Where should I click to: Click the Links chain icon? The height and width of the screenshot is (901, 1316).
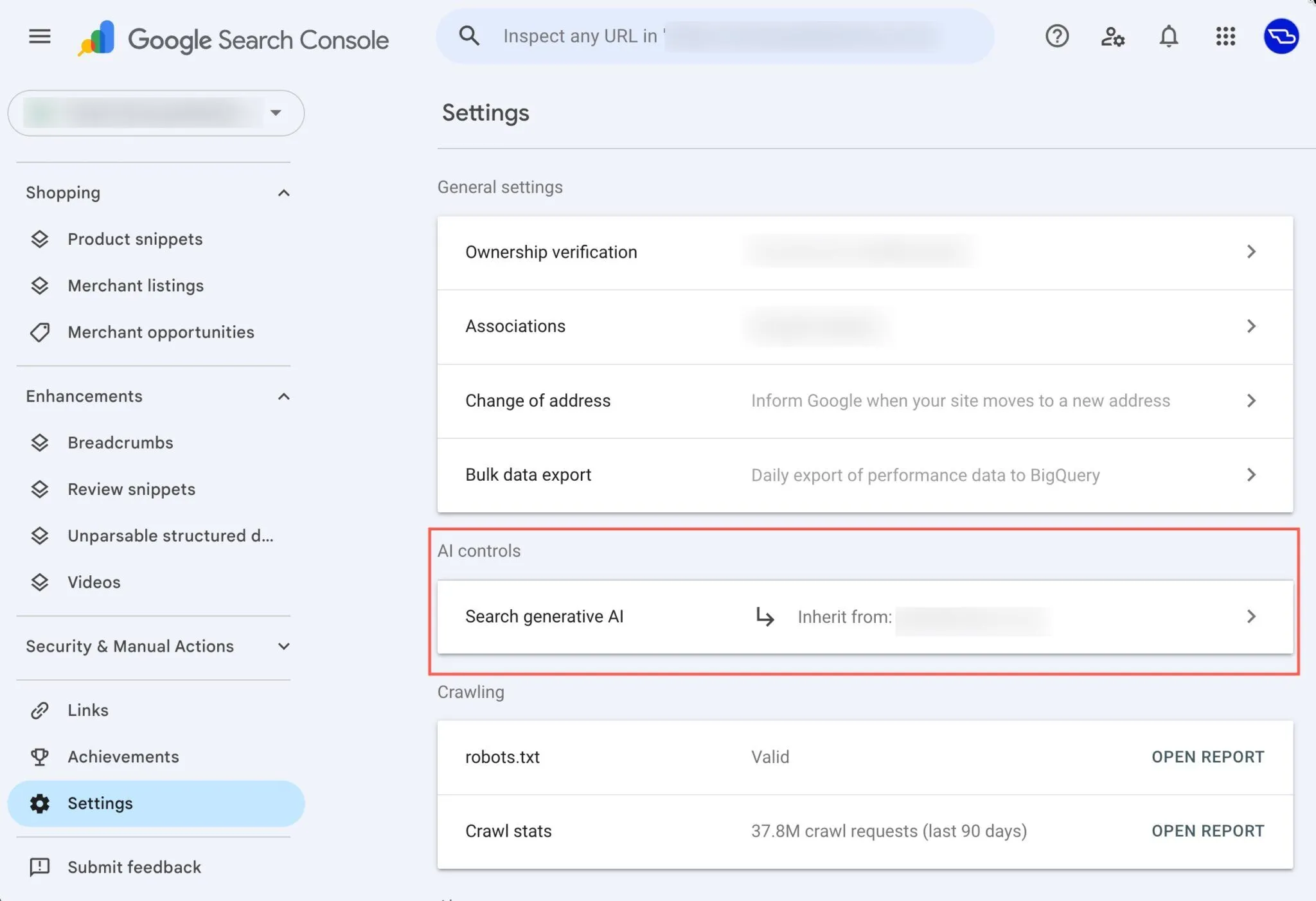pos(40,710)
